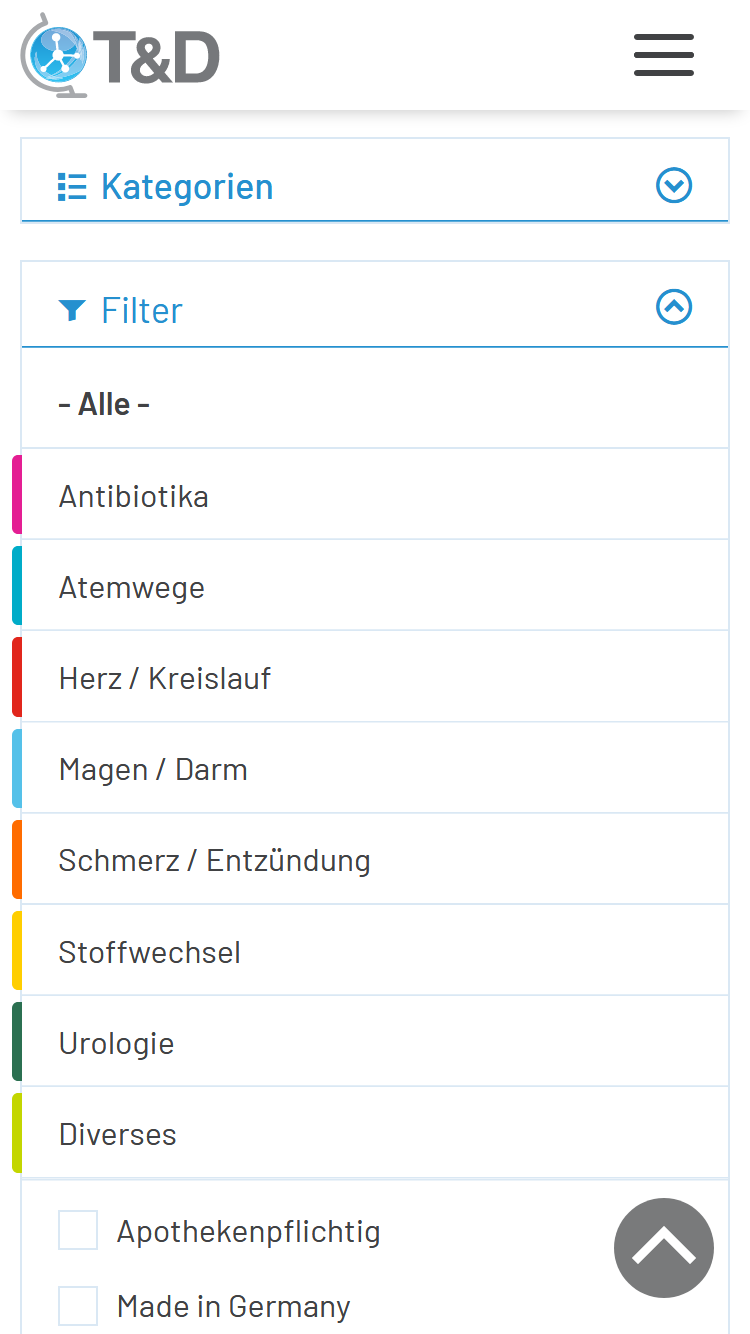
Task: Choose the Urologie filter entry
Action: 375,1042
